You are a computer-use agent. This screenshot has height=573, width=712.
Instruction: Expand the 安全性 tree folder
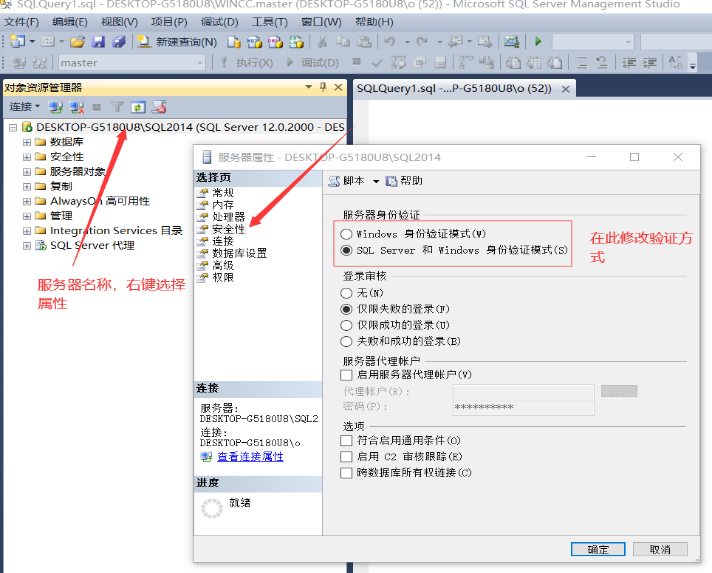[27, 157]
